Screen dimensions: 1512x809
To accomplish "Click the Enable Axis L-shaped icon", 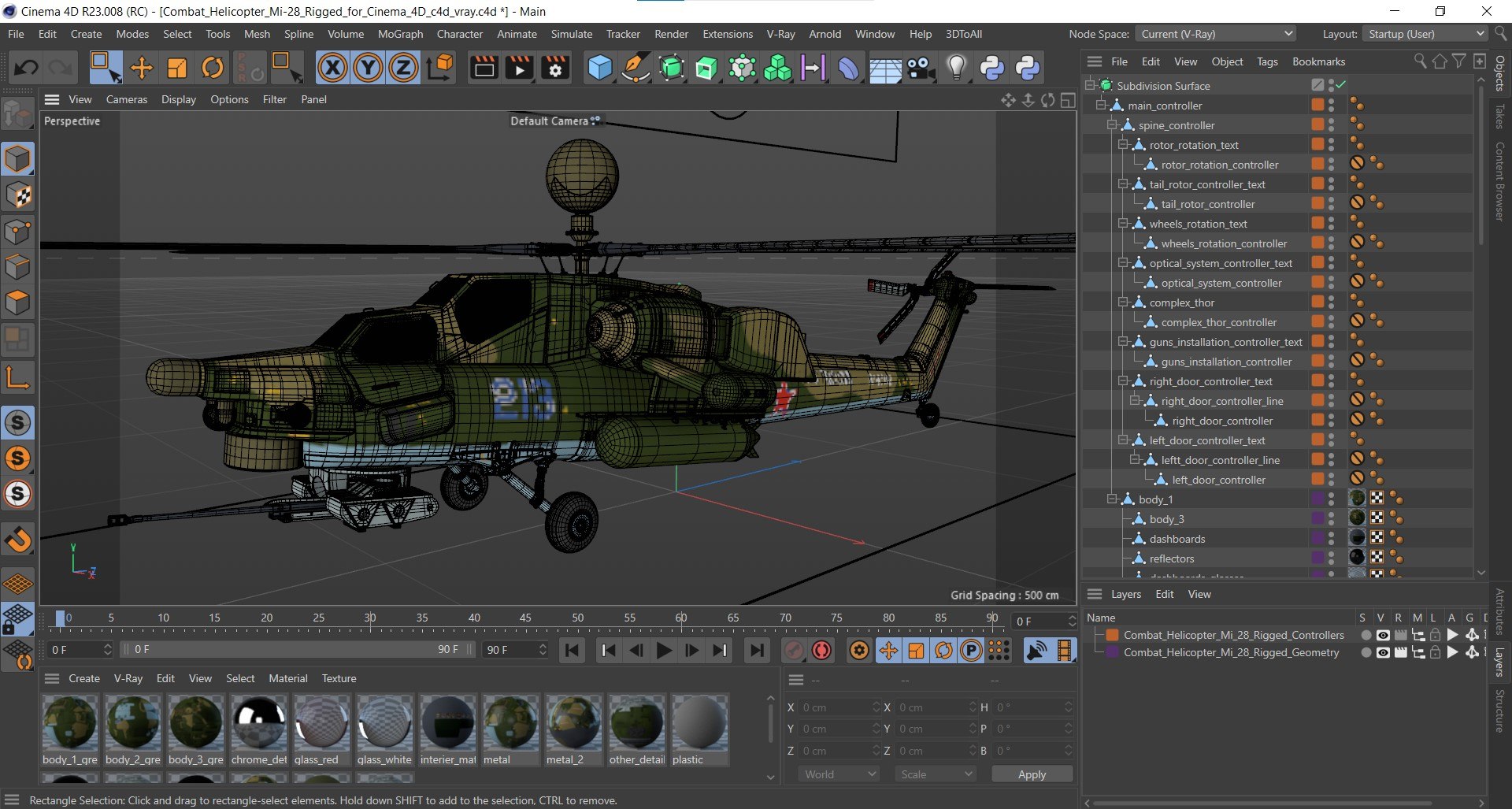I will pyautogui.click(x=18, y=378).
